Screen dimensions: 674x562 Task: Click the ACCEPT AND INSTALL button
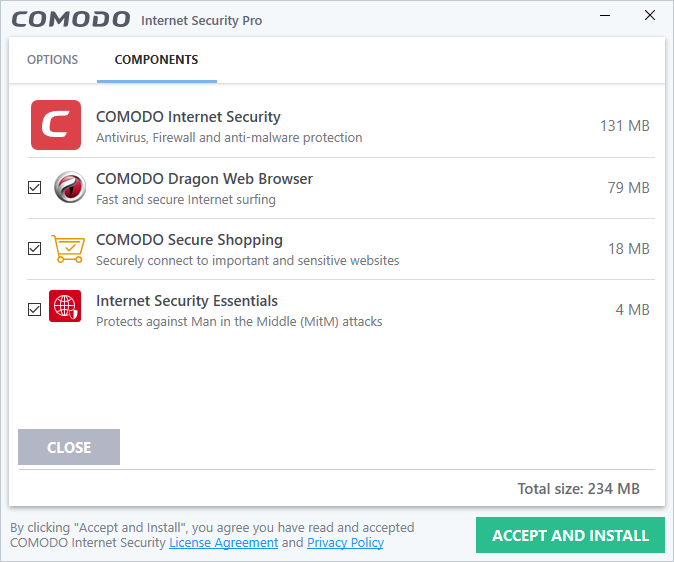[x=570, y=535]
